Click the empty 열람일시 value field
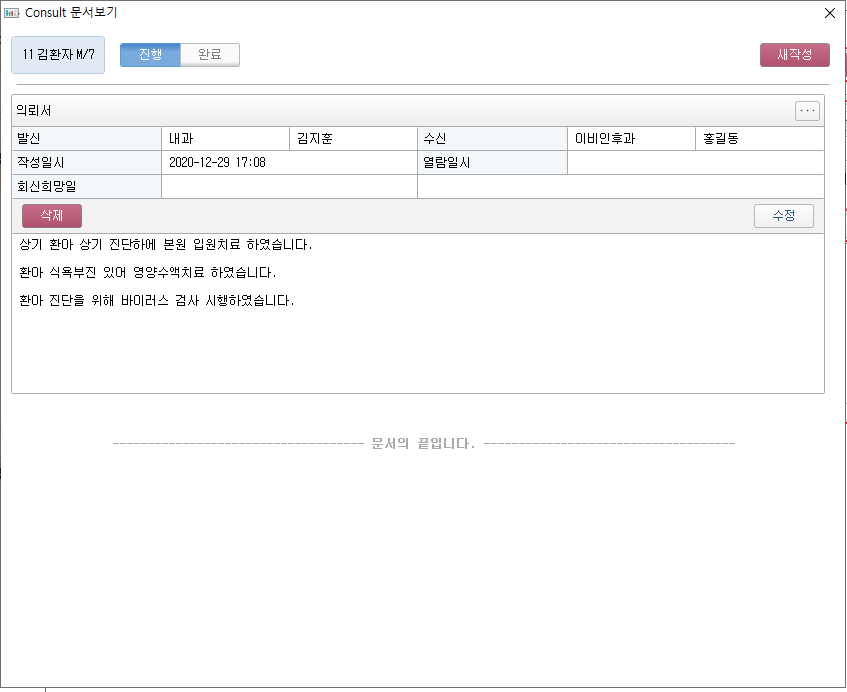 pos(695,163)
